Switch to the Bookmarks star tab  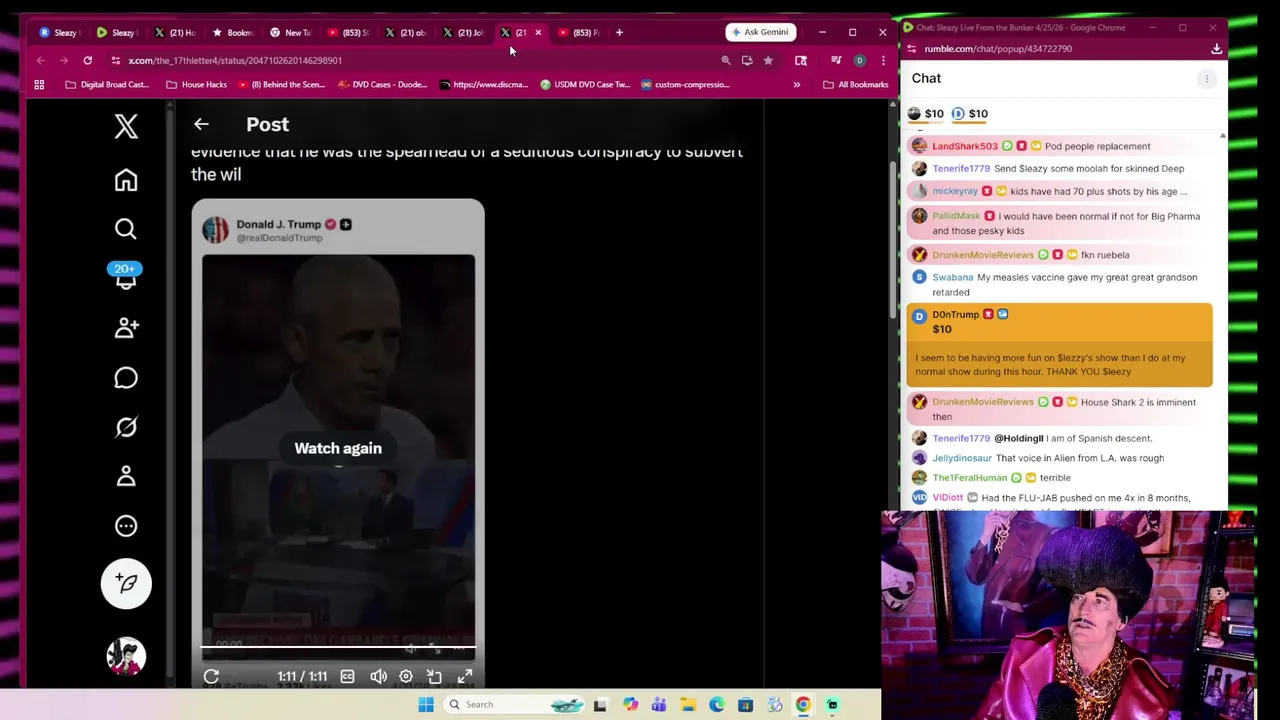(233, 32)
